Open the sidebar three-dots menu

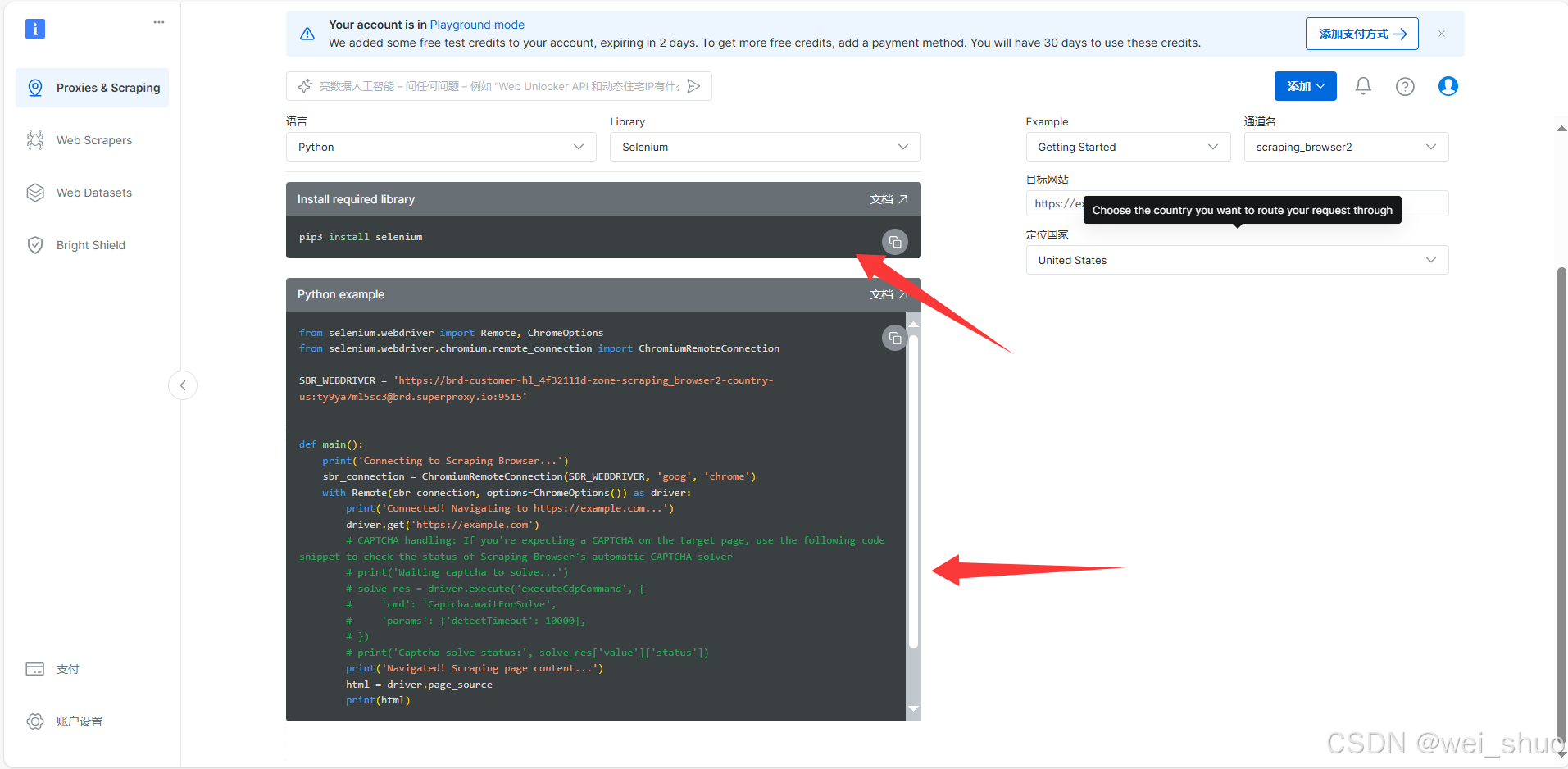click(x=159, y=22)
